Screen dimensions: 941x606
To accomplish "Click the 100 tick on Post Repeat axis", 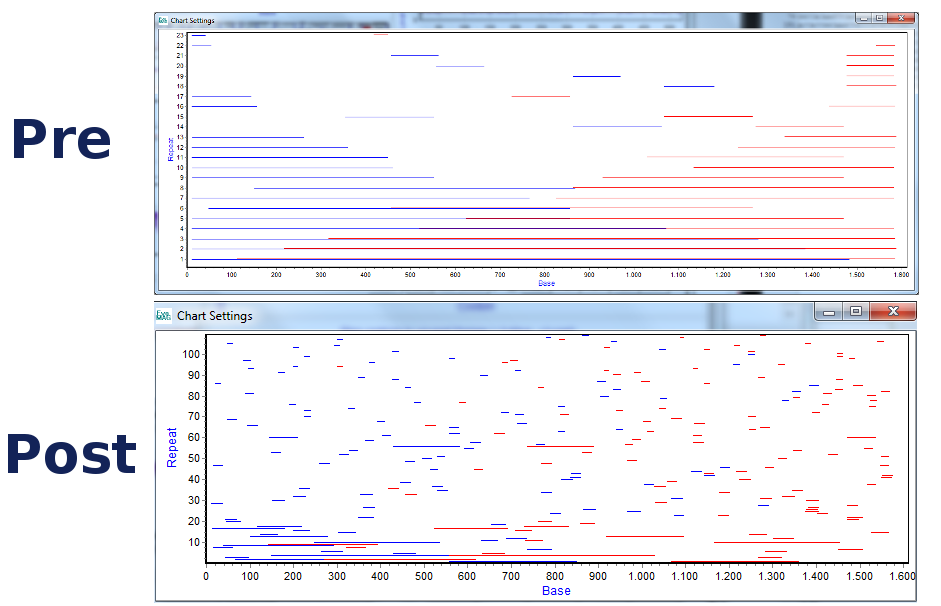I will (x=192, y=354).
